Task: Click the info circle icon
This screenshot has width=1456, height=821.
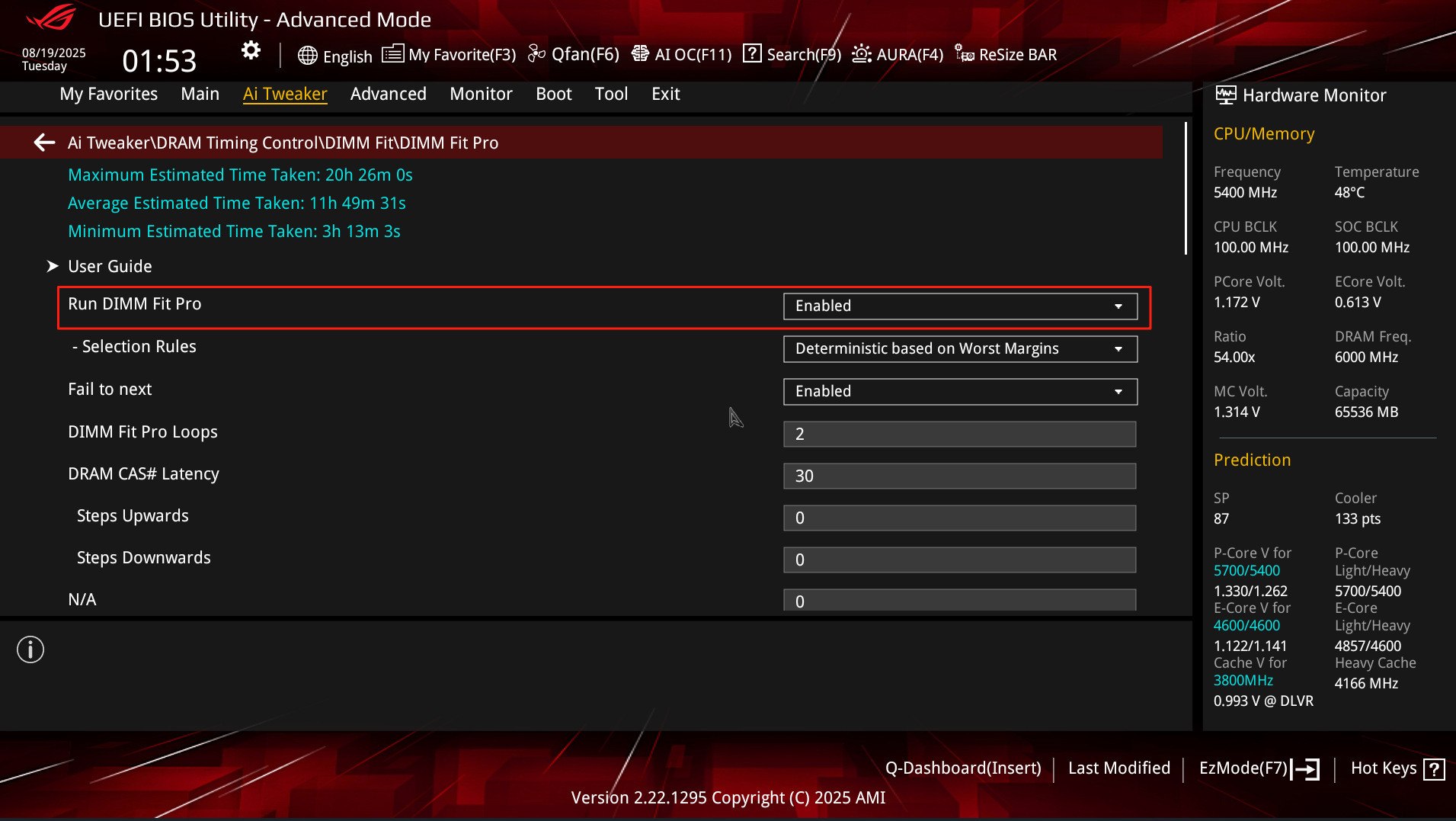Action: 30,649
